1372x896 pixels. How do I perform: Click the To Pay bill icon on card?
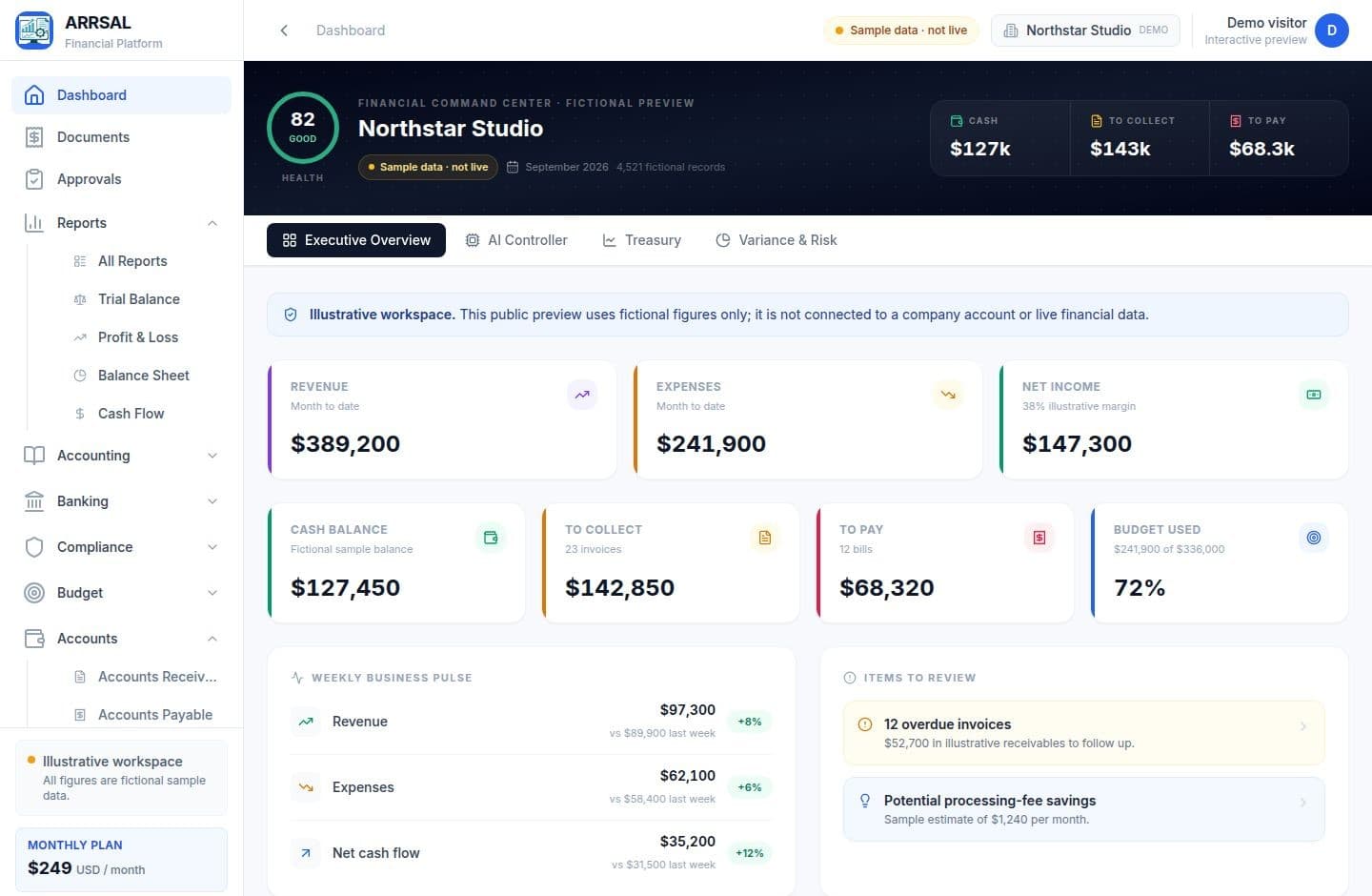click(x=1039, y=538)
